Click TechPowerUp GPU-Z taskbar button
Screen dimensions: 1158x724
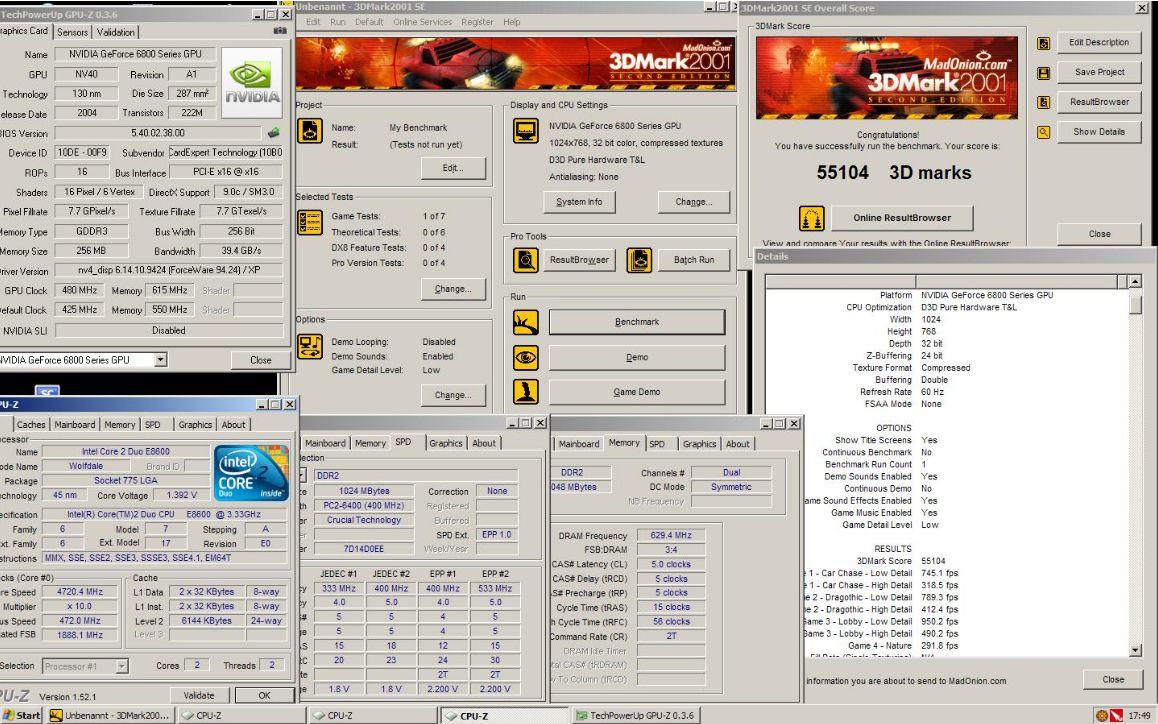click(x=635, y=715)
